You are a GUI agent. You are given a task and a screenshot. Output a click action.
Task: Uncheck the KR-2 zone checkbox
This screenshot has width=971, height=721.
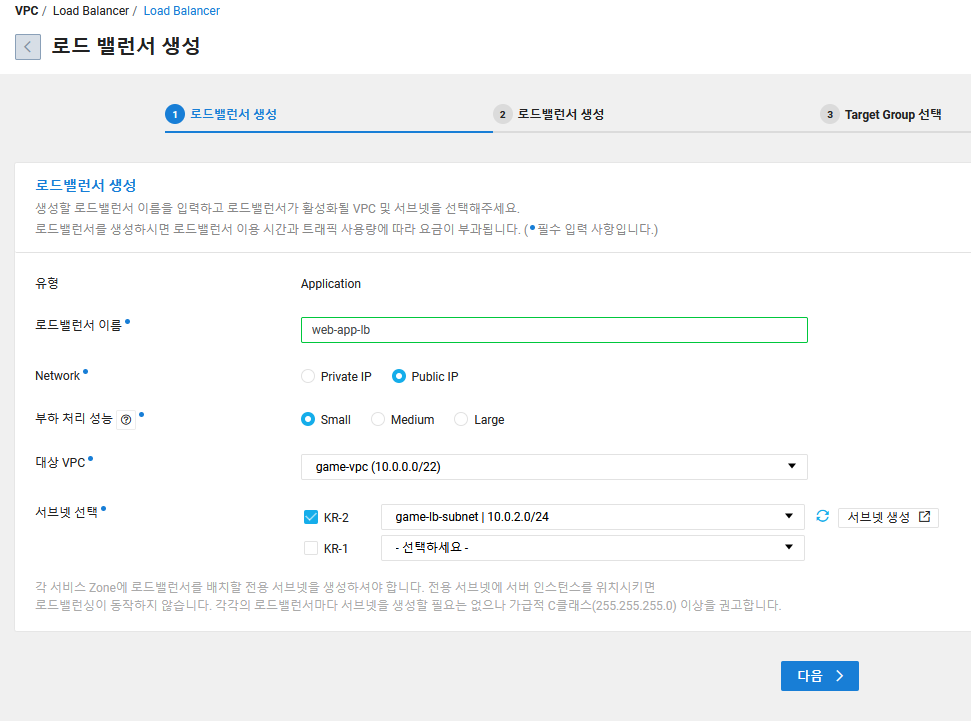[x=311, y=517]
